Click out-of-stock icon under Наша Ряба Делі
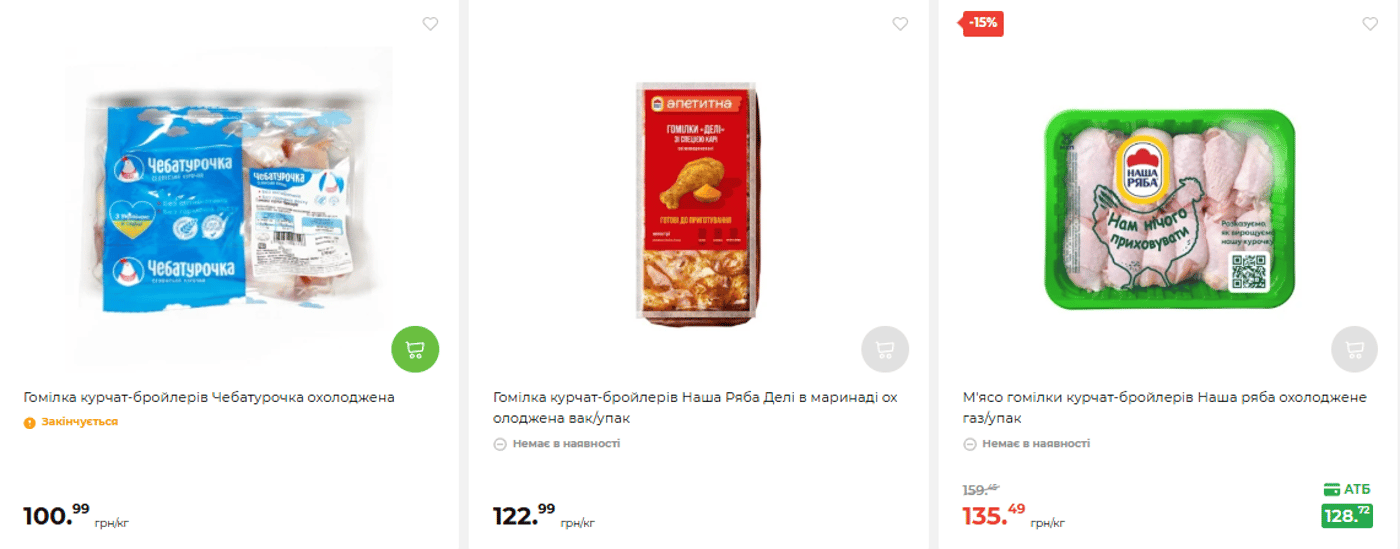Screen dimensions: 1400x549 [x=500, y=443]
